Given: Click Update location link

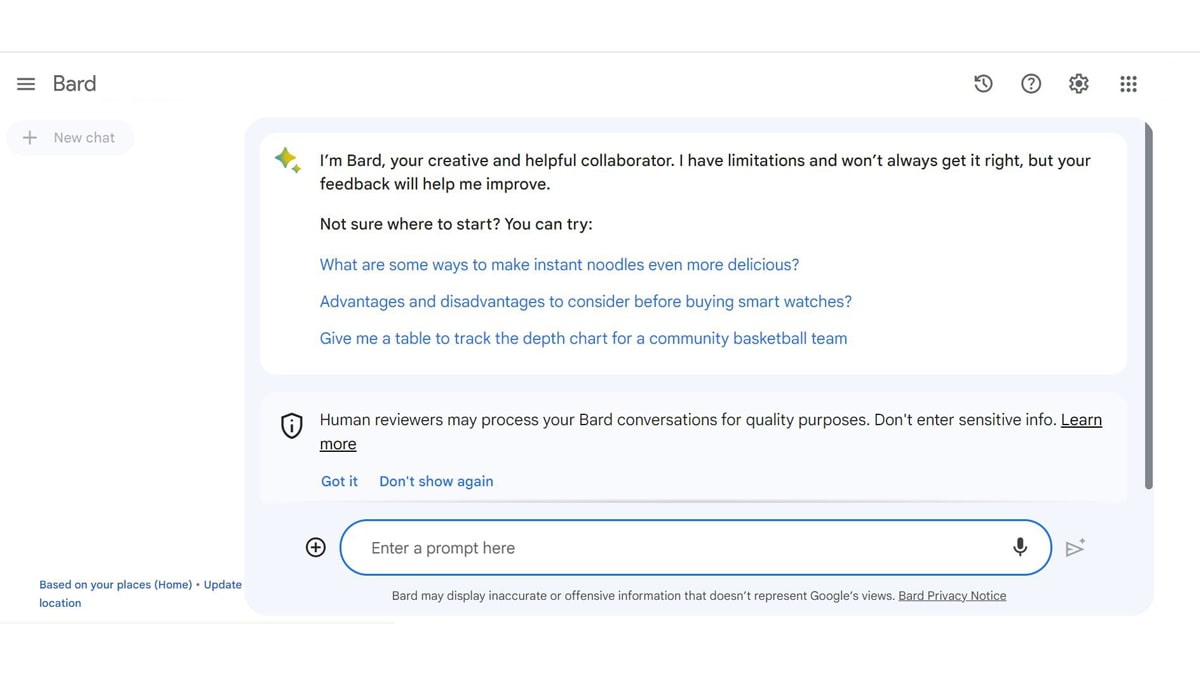Looking at the screenshot, I should 222,585.
